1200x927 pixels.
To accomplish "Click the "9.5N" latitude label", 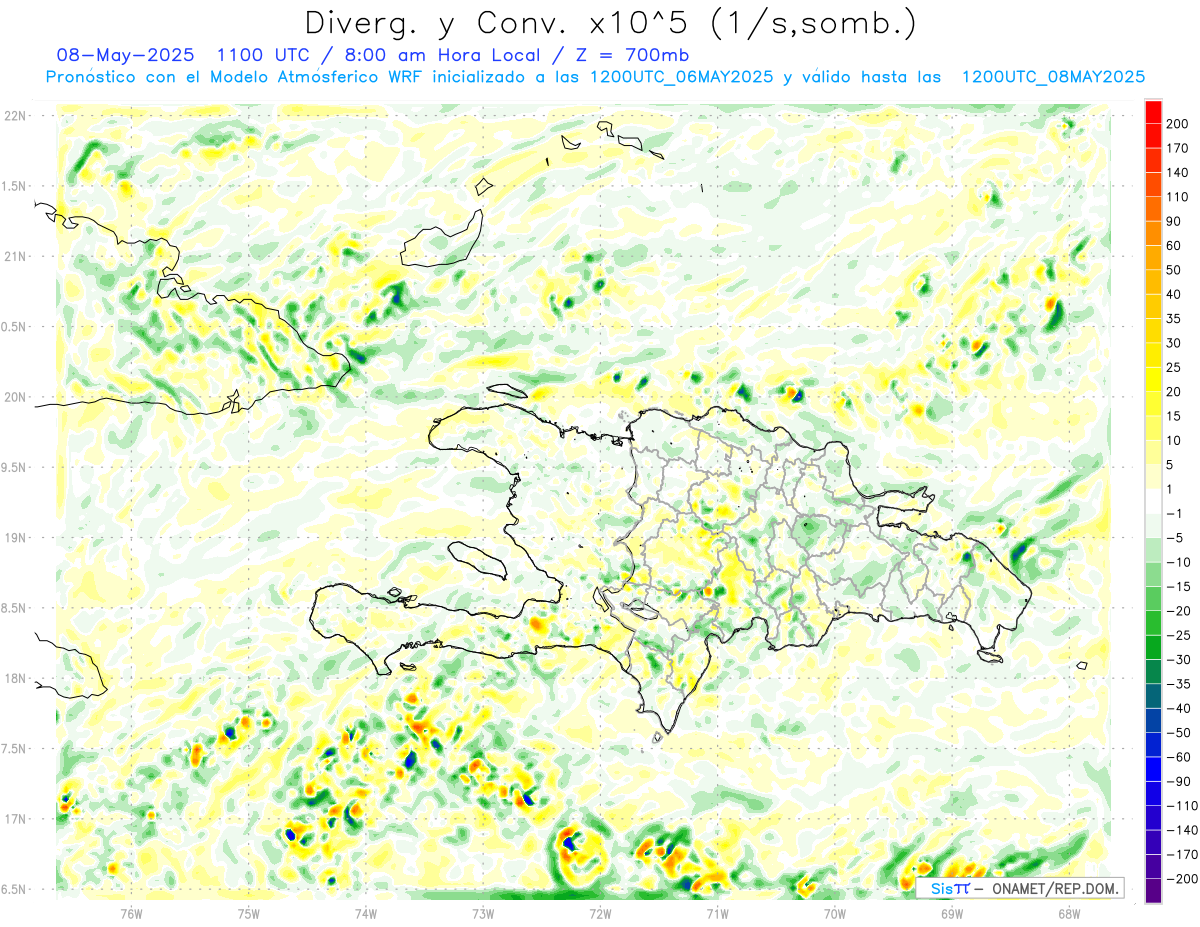I will pos(14,467).
